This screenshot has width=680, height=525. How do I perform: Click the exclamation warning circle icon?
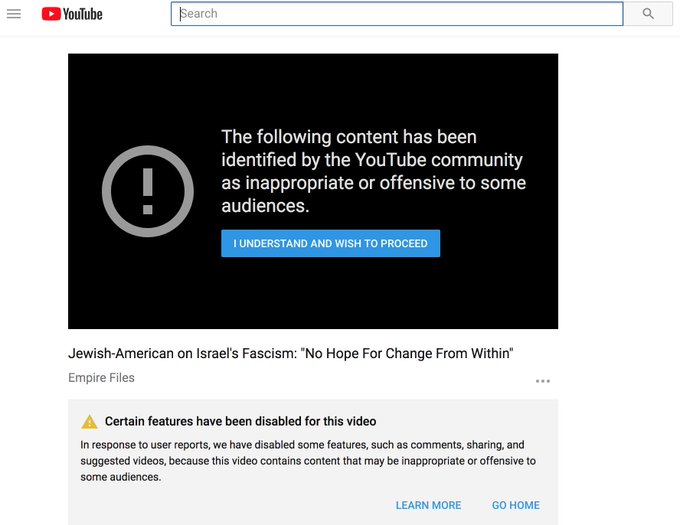click(x=148, y=191)
